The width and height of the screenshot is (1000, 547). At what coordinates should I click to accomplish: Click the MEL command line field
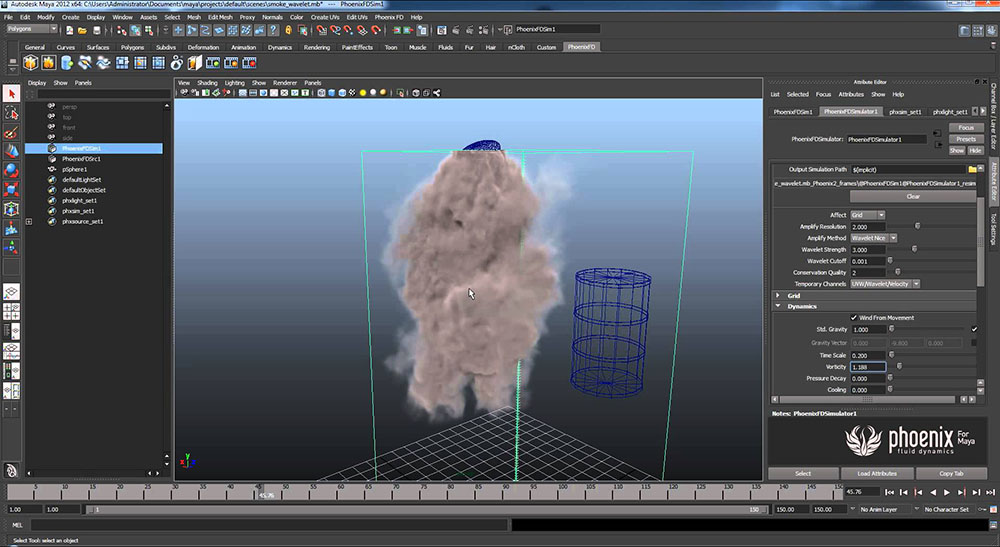tap(270, 525)
